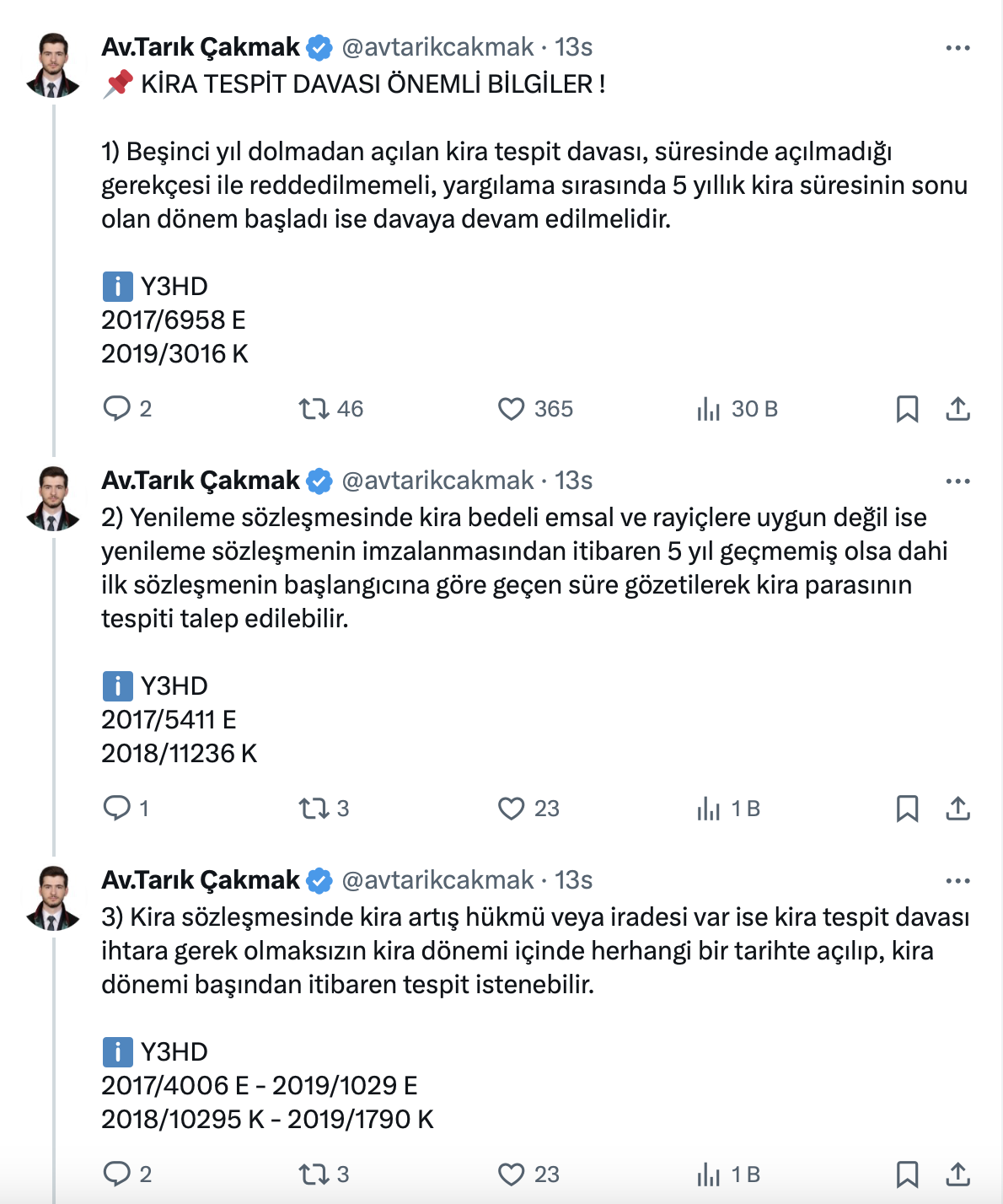Retweet the second tweet citing 2017/5411 E
Viewport: 1003px width, 1204px height.
314,809
